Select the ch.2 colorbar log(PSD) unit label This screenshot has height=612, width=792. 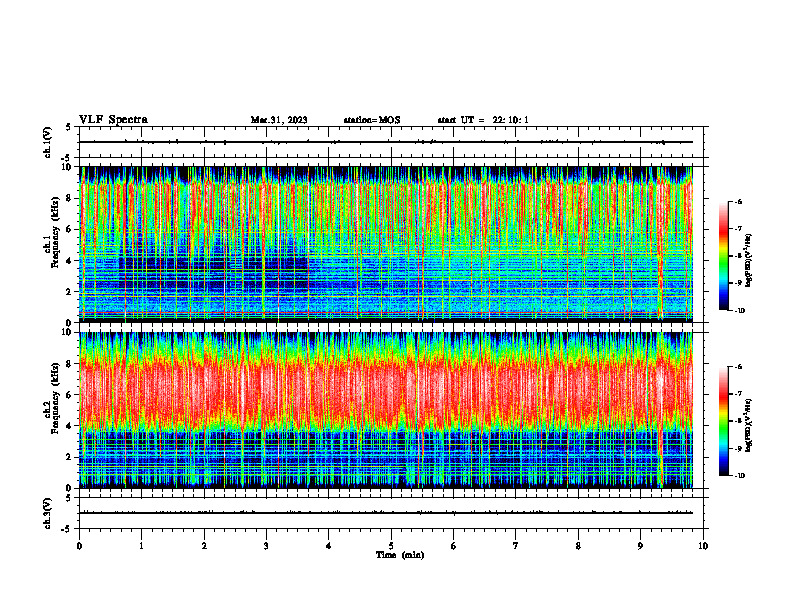pos(749,425)
